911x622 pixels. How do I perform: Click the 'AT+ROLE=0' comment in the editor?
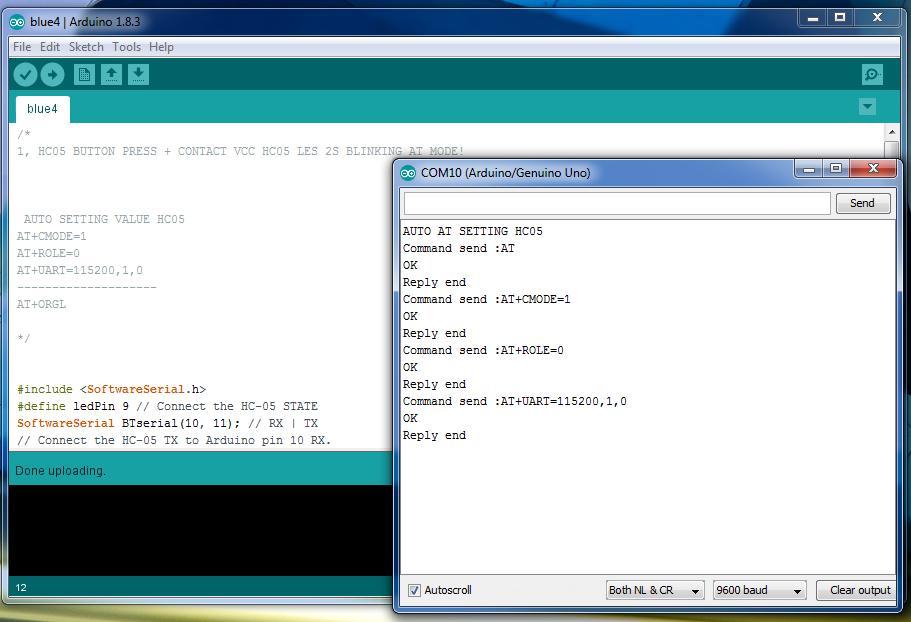click(48, 253)
